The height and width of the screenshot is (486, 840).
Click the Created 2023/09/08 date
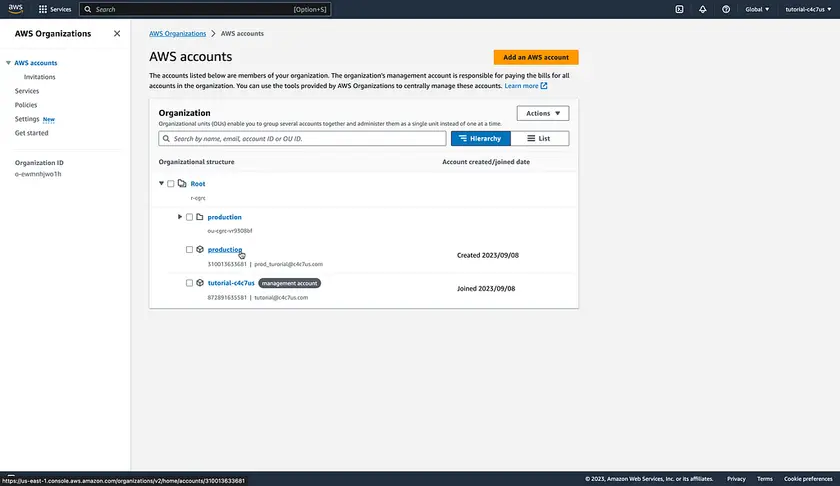[x=488, y=255]
